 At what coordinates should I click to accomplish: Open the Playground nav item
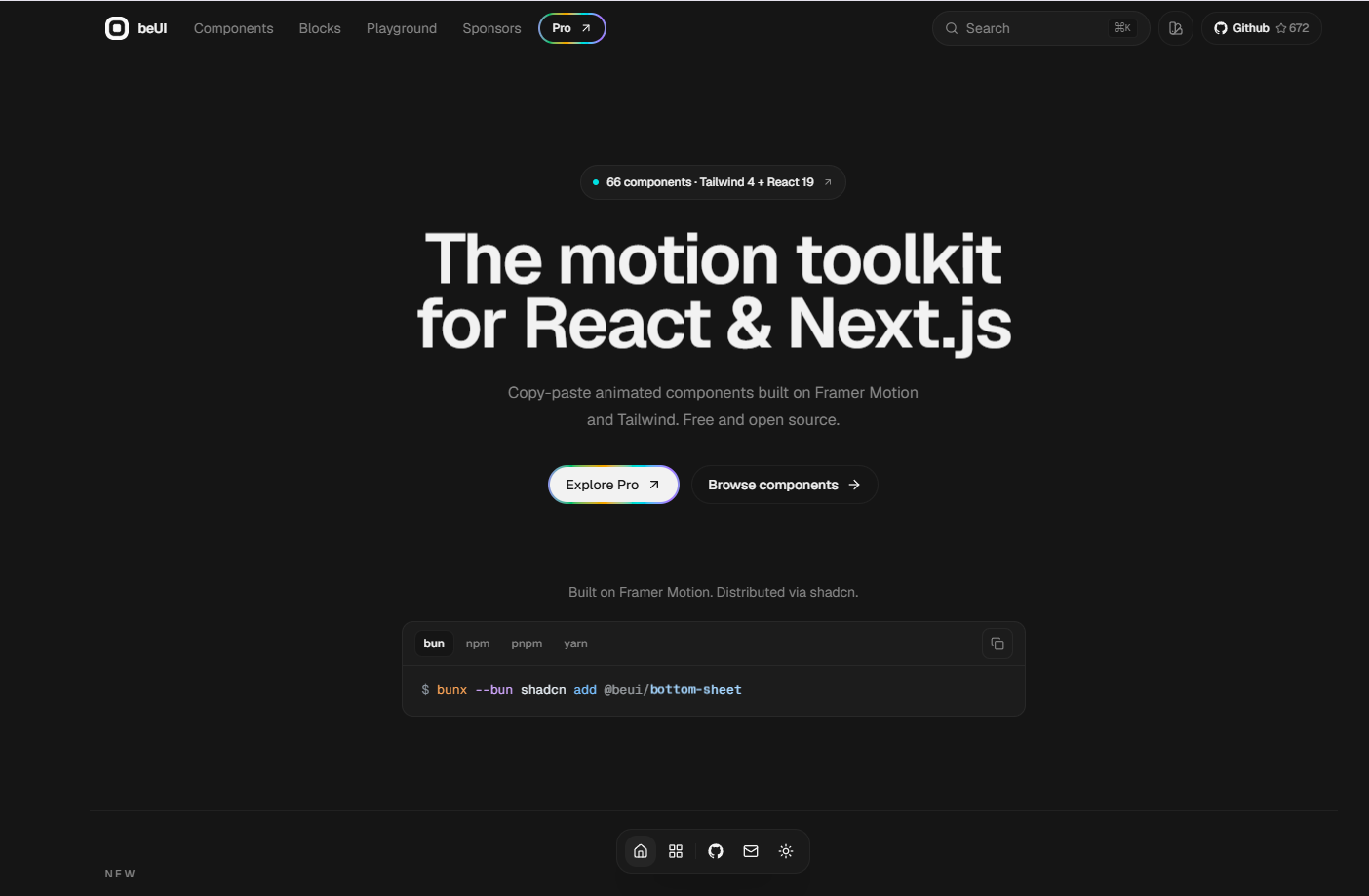point(402,28)
